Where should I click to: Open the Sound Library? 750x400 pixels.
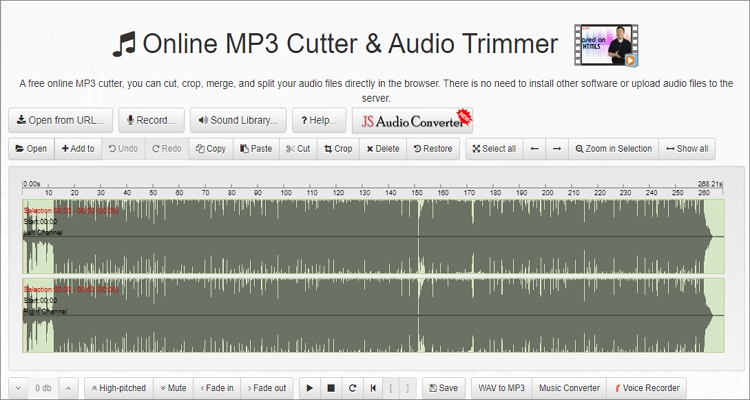pyautogui.click(x=238, y=120)
